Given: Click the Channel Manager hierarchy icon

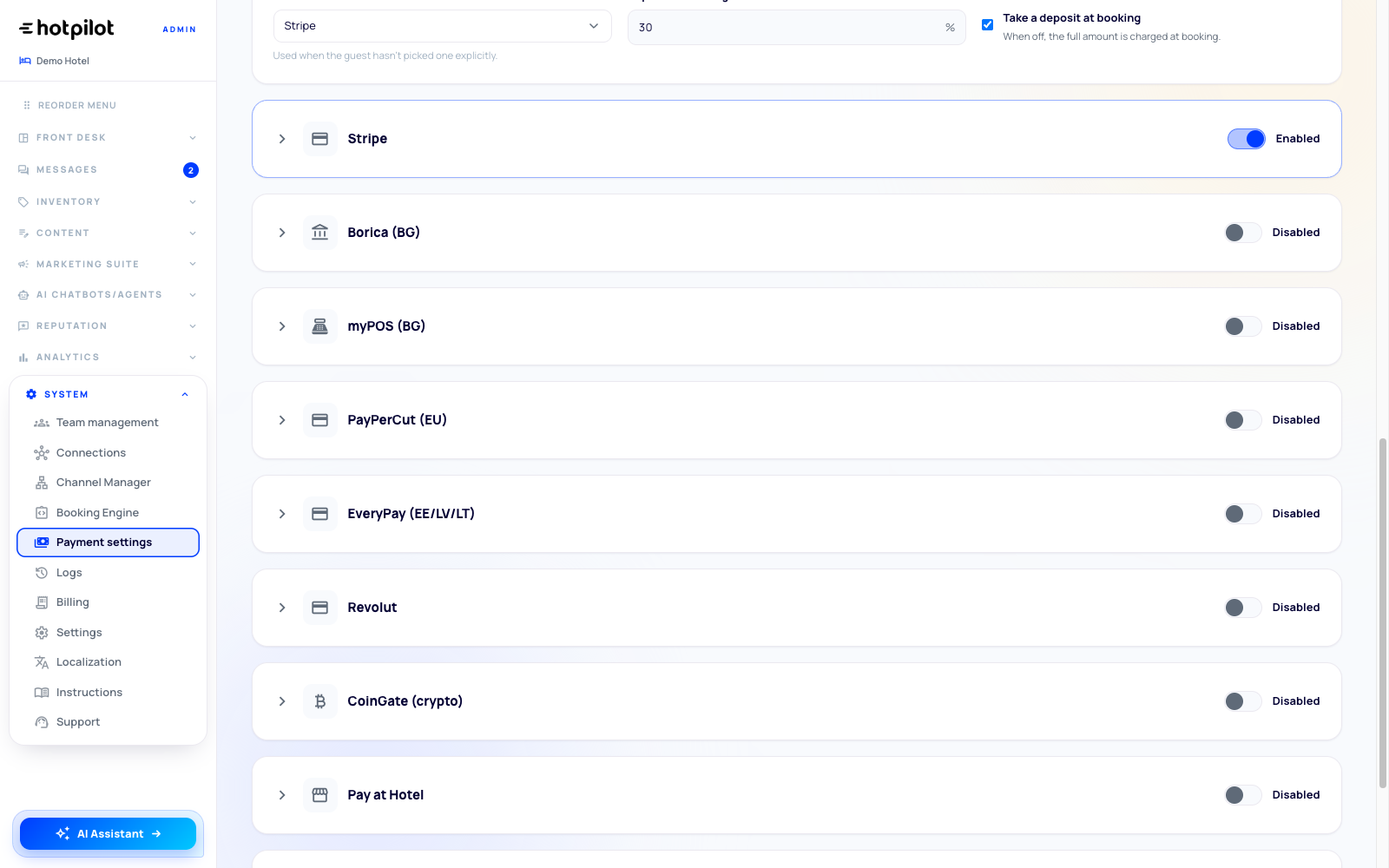Looking at the screenshot, I should [42, 483].
